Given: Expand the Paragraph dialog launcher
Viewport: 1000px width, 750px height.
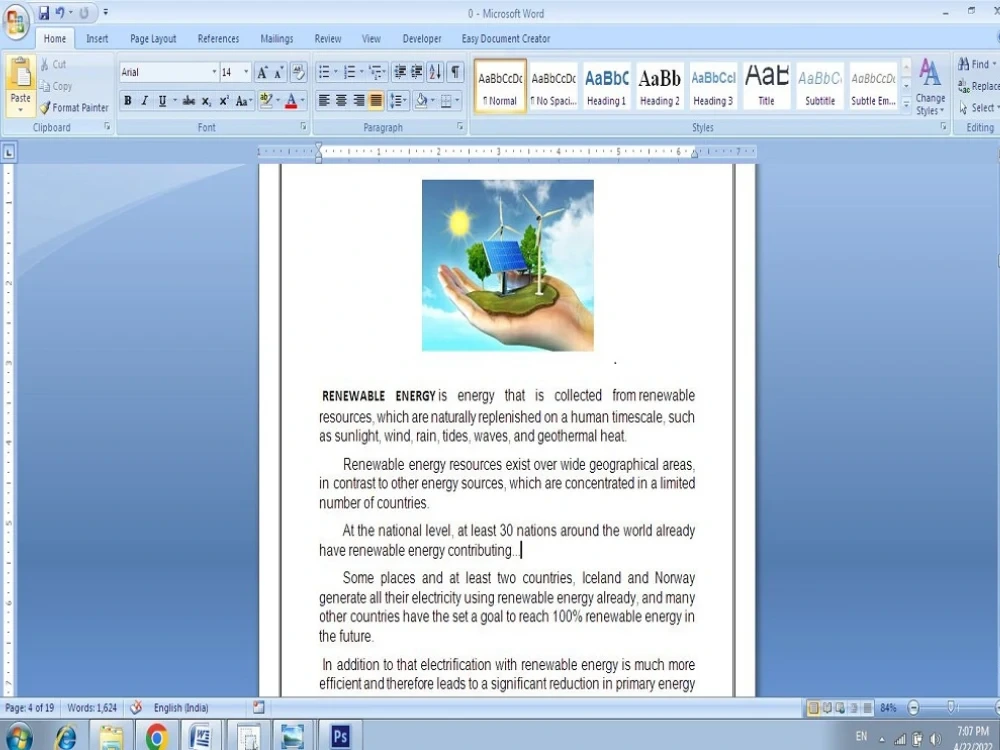Looking at the screenshot, I should (x=460, y=127).
